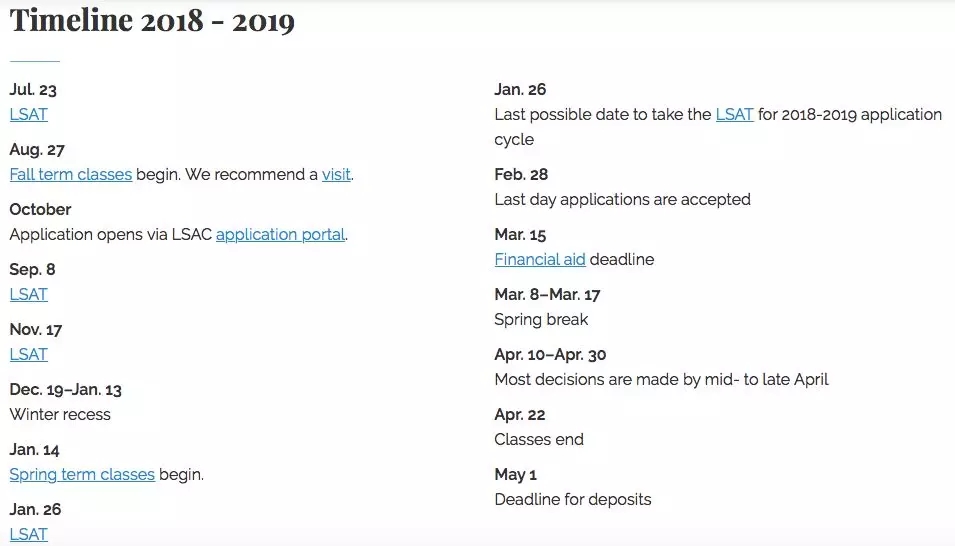This screenshot has height=546, width=955.
Task: Click the 'Timeline 2018 - 2019' heading
Action: pyautogui.click(x=152, y=21)
